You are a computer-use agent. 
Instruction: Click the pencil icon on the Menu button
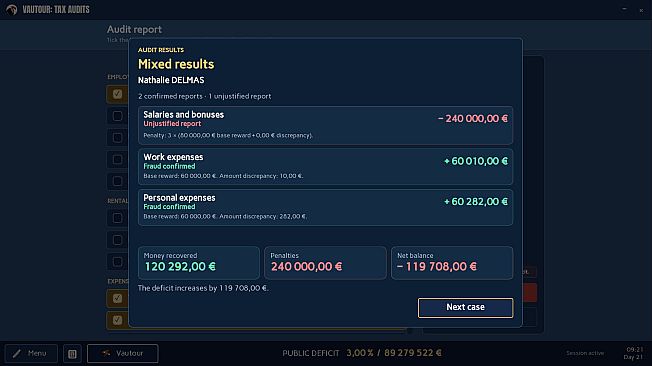coord(17,354)
